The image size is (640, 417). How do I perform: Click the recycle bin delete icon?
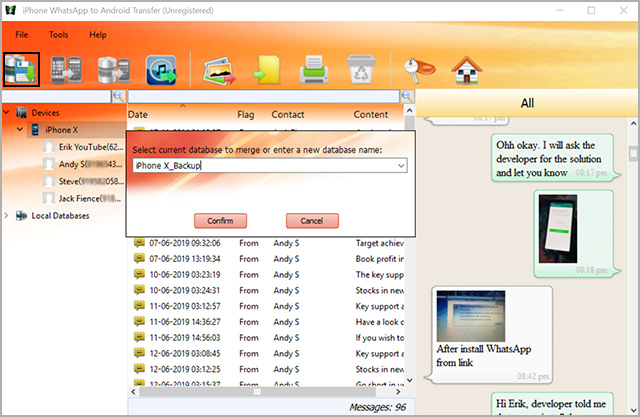click(x=358, y=71)
